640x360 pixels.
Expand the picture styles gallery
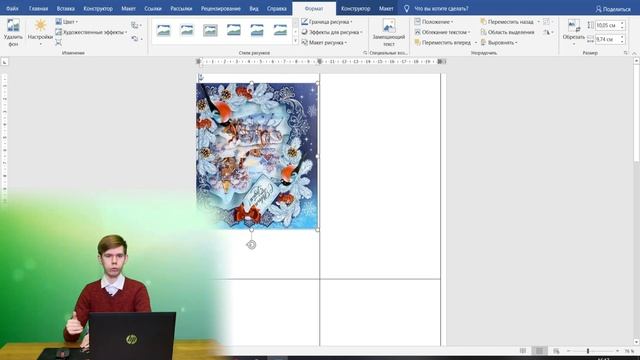tap(296, 41)
